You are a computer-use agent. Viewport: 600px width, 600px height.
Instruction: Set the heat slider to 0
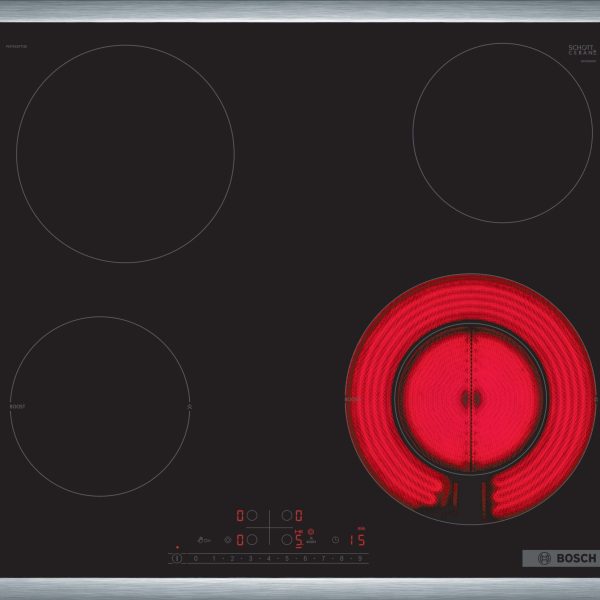[x=196, y=559]
